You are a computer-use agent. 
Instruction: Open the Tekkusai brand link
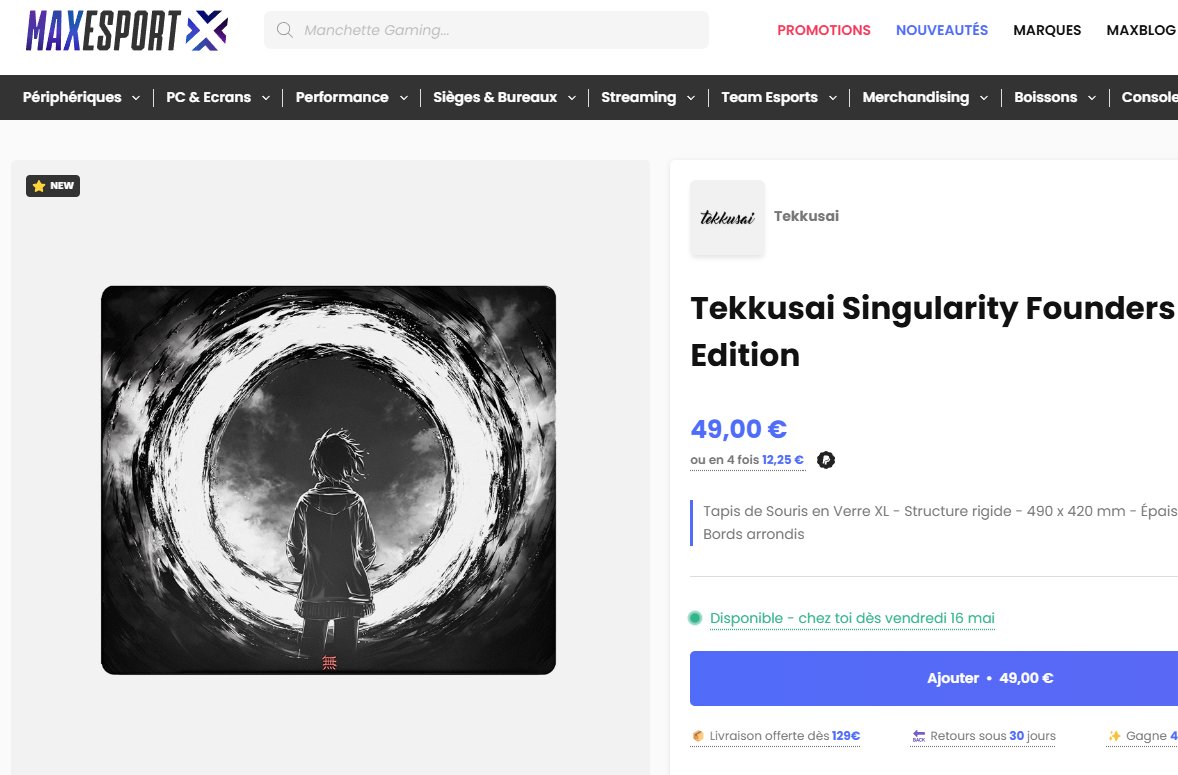click(806, 216)
